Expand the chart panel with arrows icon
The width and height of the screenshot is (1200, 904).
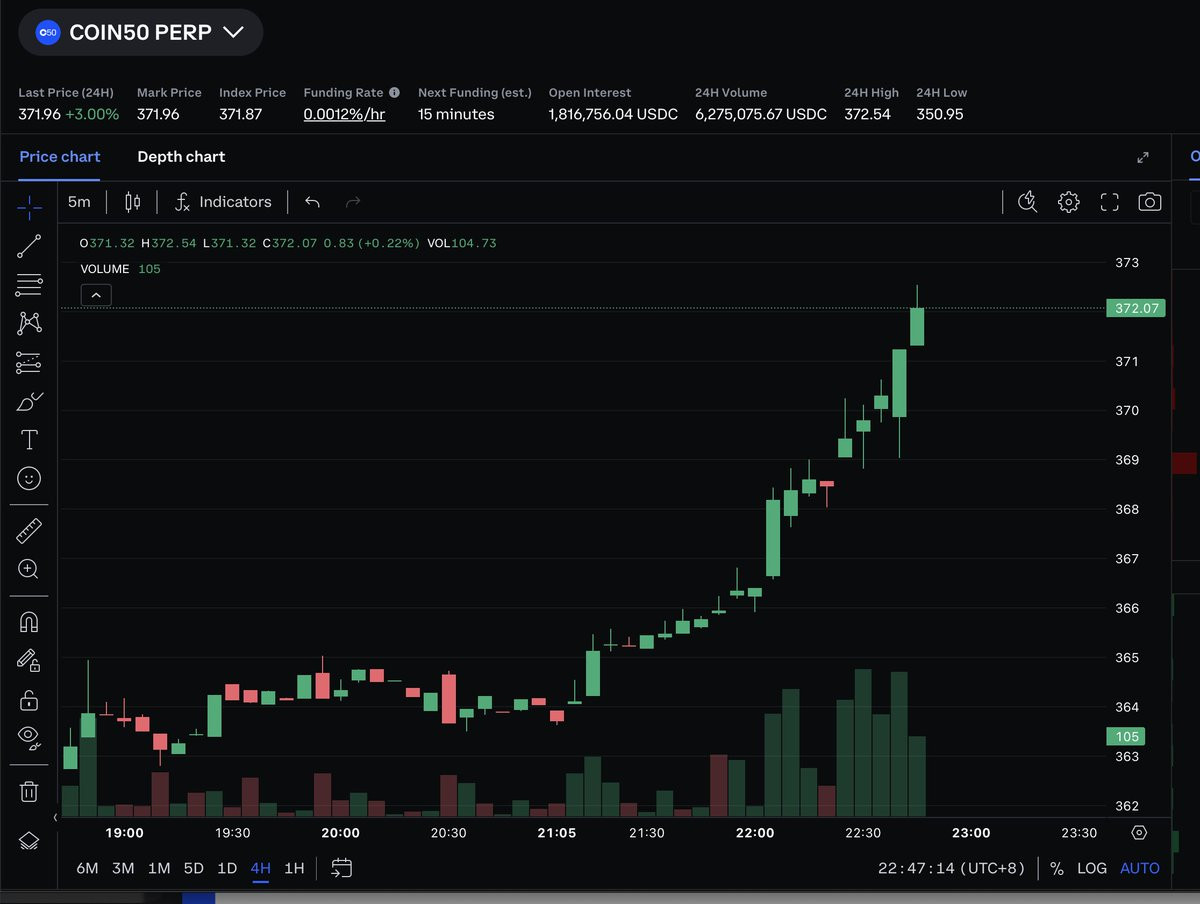coord(1143,157)
